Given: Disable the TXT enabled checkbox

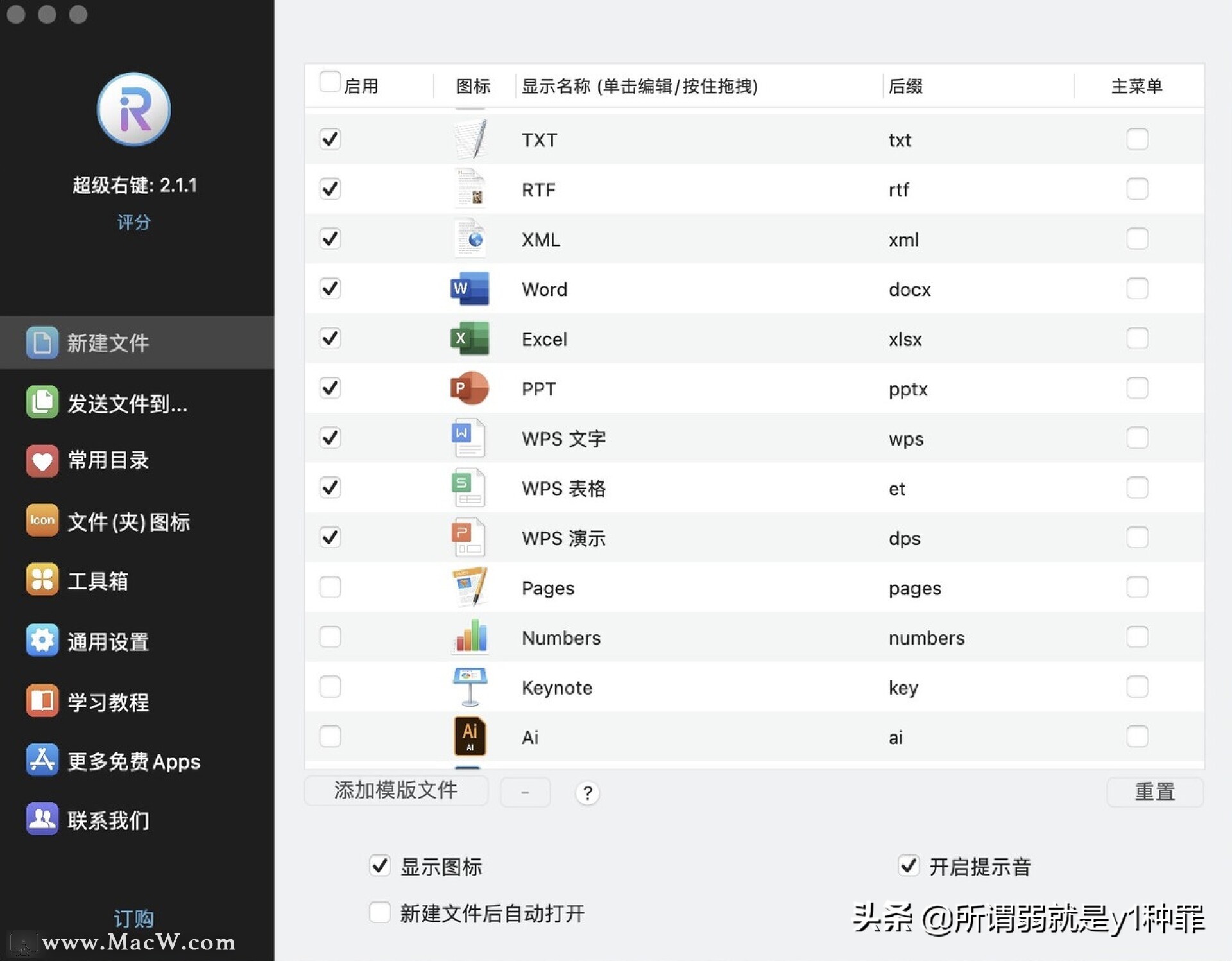Looking at the screenshot, I should tap(330, 139).
